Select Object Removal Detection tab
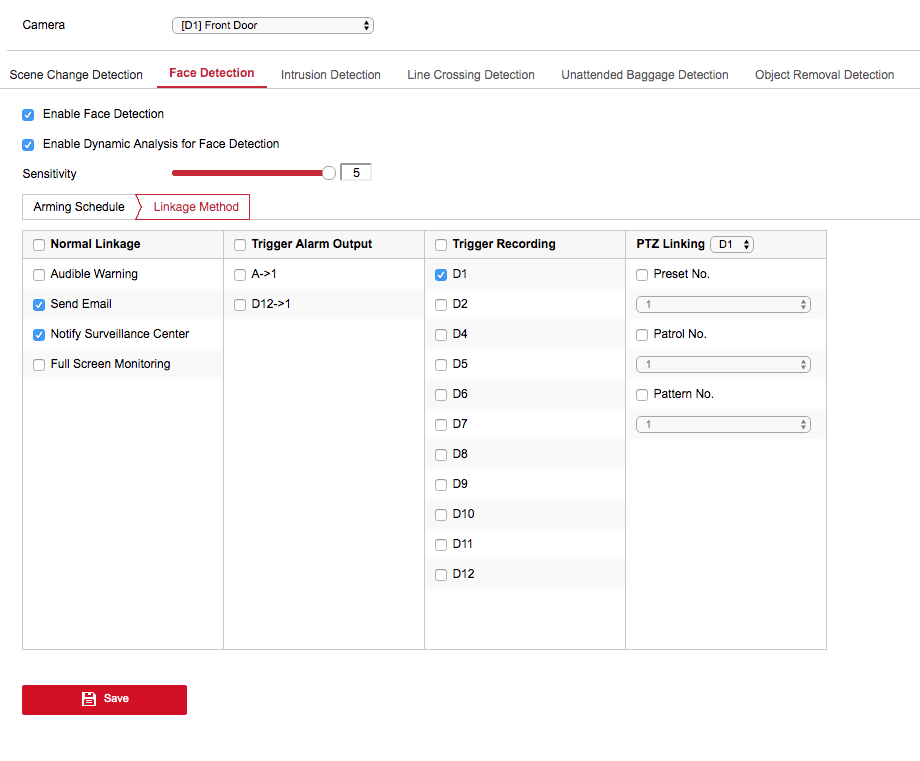 [x=824, y=75]
